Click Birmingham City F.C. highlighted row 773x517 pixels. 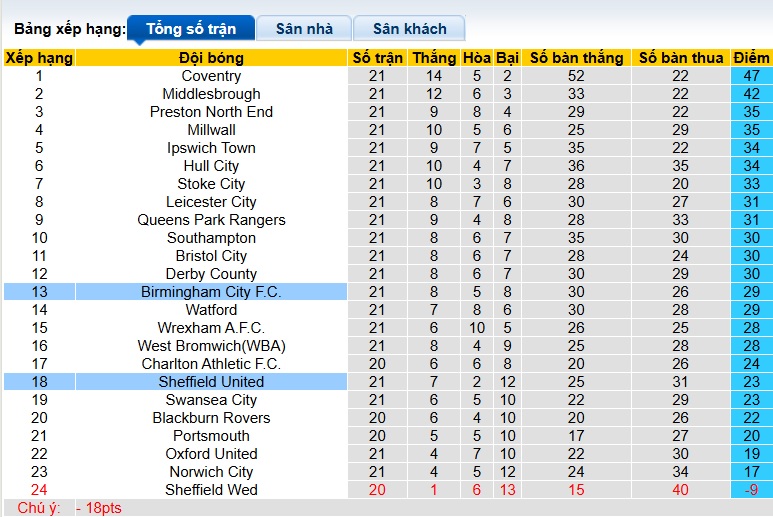(x=211, y=292)
